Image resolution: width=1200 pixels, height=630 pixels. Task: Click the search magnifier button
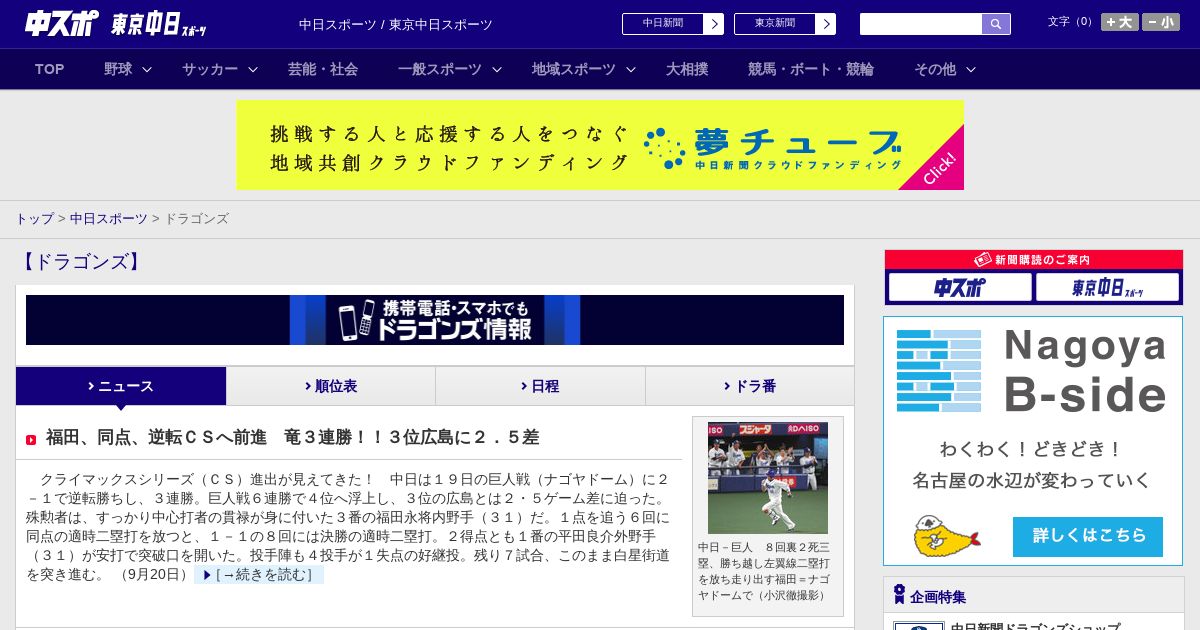tap(996, 24)
